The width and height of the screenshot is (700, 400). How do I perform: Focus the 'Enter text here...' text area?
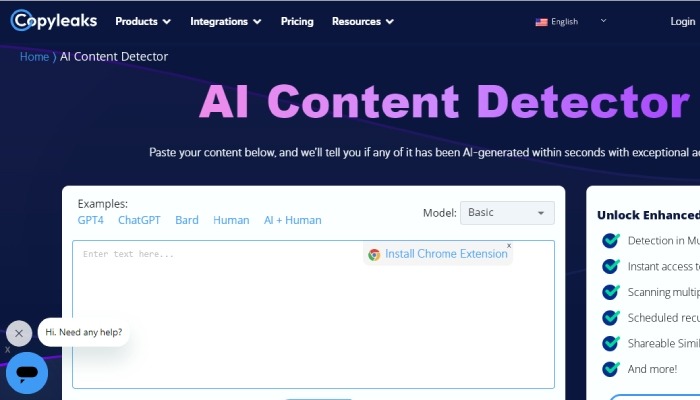(x=313, y=315)
